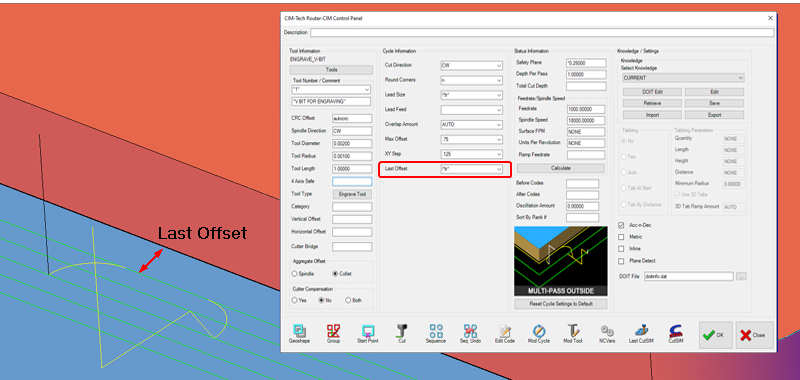800x380 pixels.
Task: Enable the Inline checkbox
Action: [x=621, y=249]
